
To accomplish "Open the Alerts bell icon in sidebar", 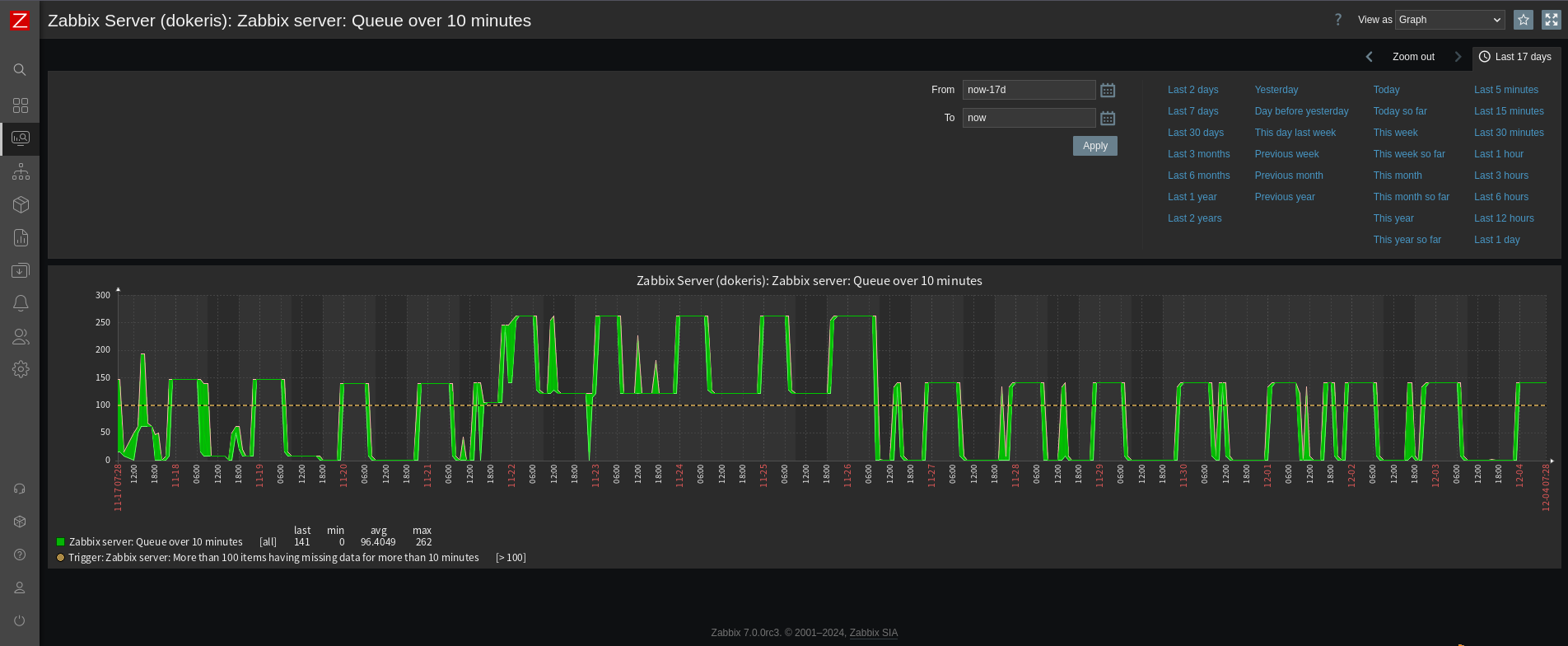I will [21, 303].
